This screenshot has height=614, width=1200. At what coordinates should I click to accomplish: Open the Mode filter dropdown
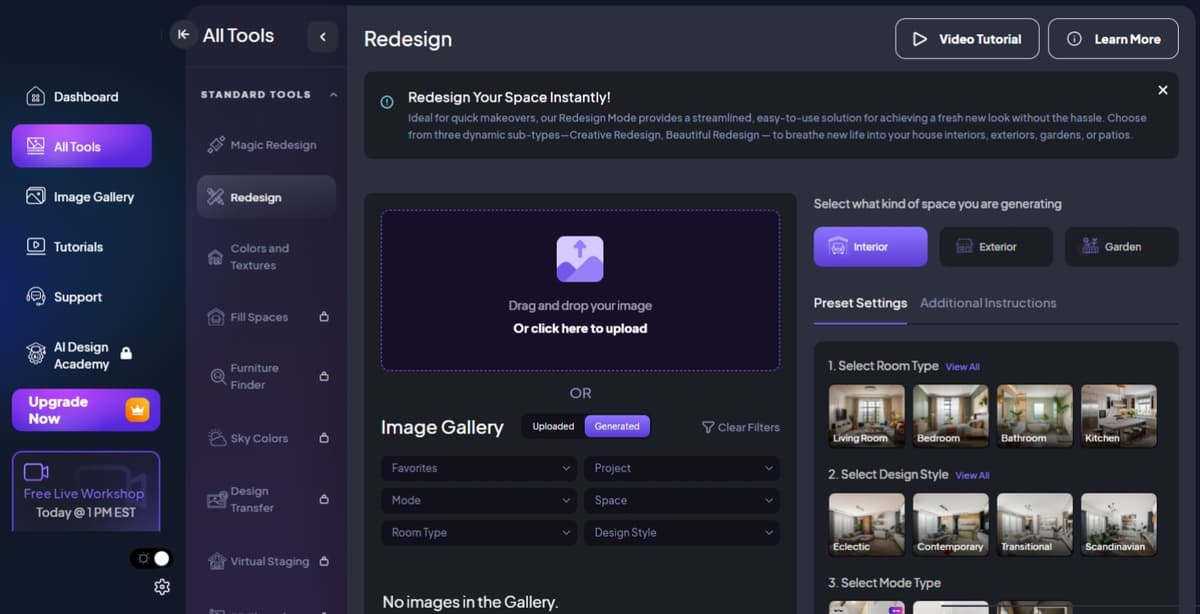(479, 500)
